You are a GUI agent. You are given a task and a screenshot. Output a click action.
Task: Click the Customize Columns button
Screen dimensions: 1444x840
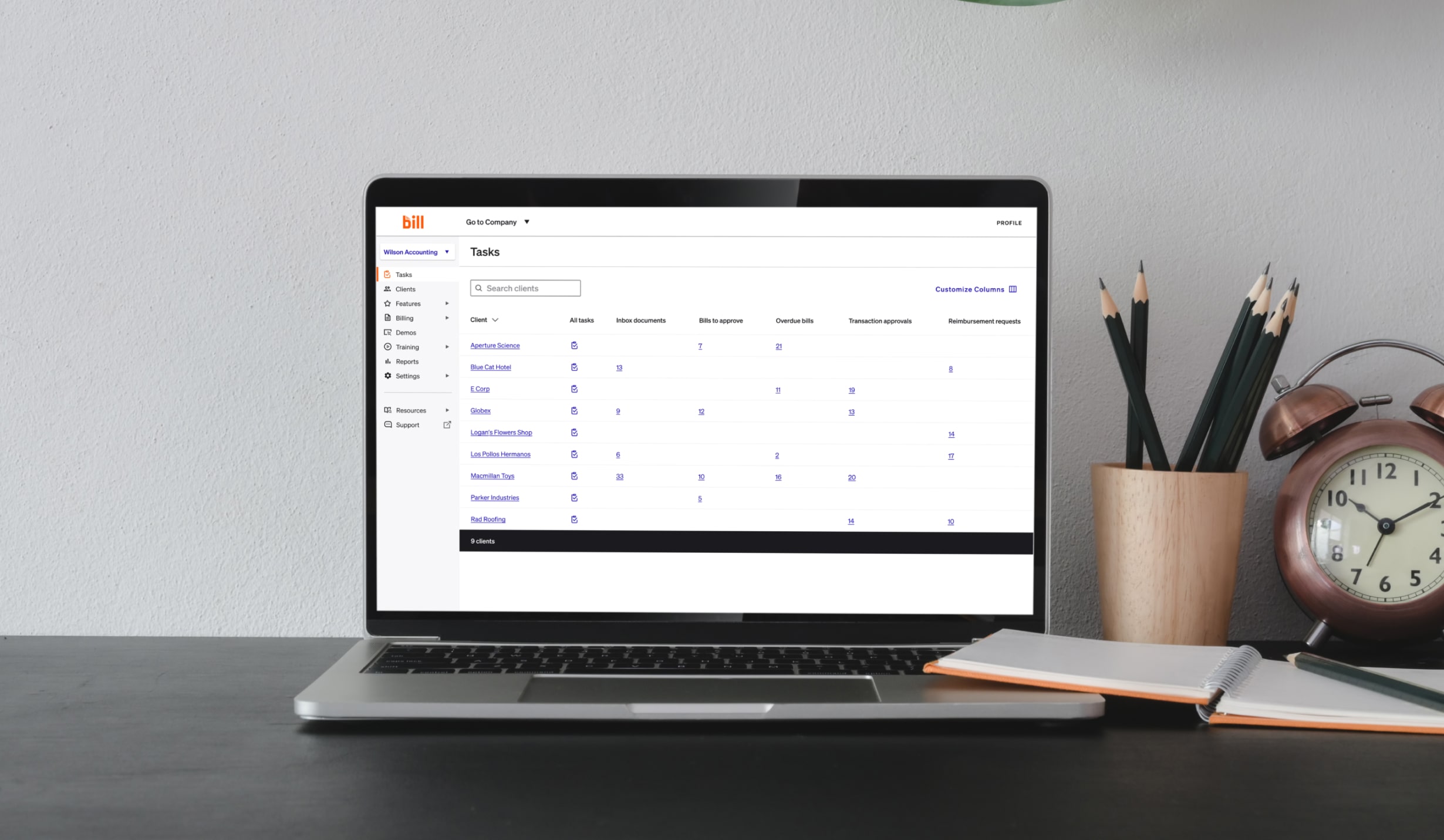[974, 289]
